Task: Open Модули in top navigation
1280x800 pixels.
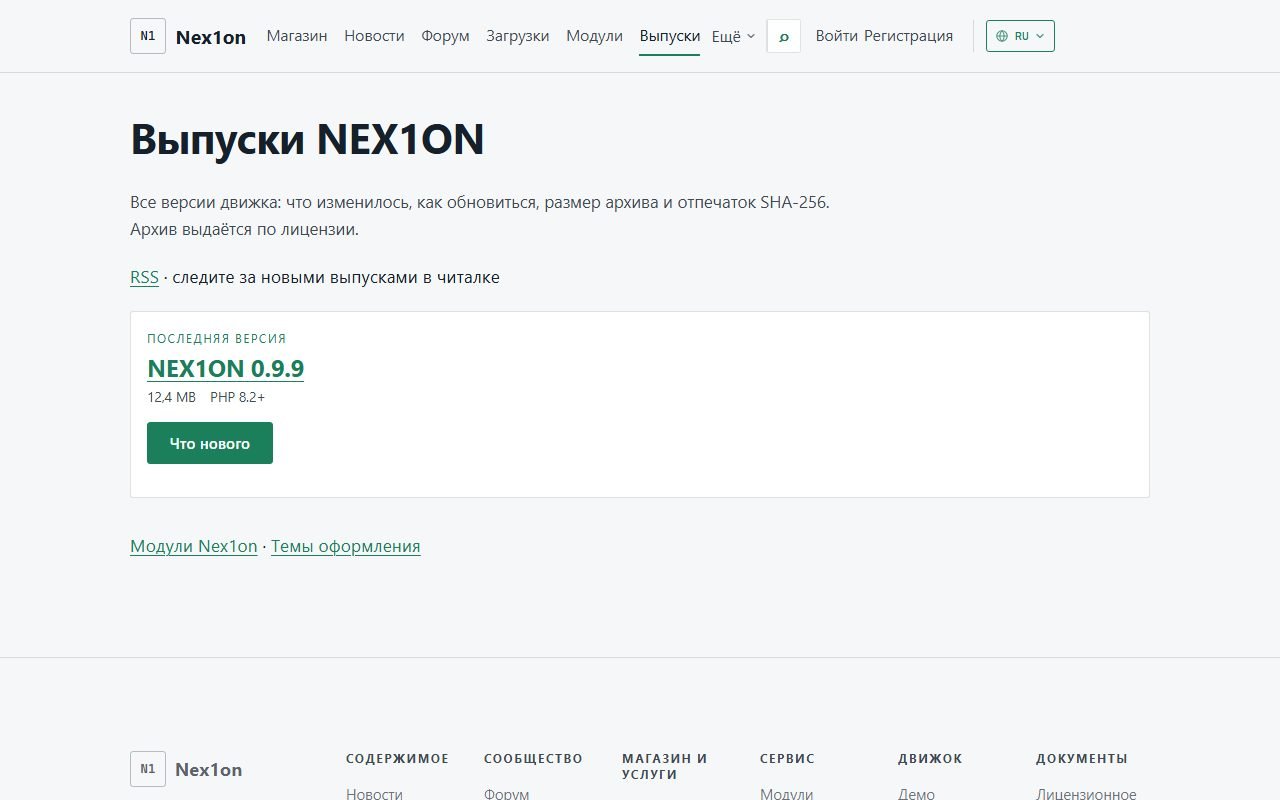Action: 594,36
